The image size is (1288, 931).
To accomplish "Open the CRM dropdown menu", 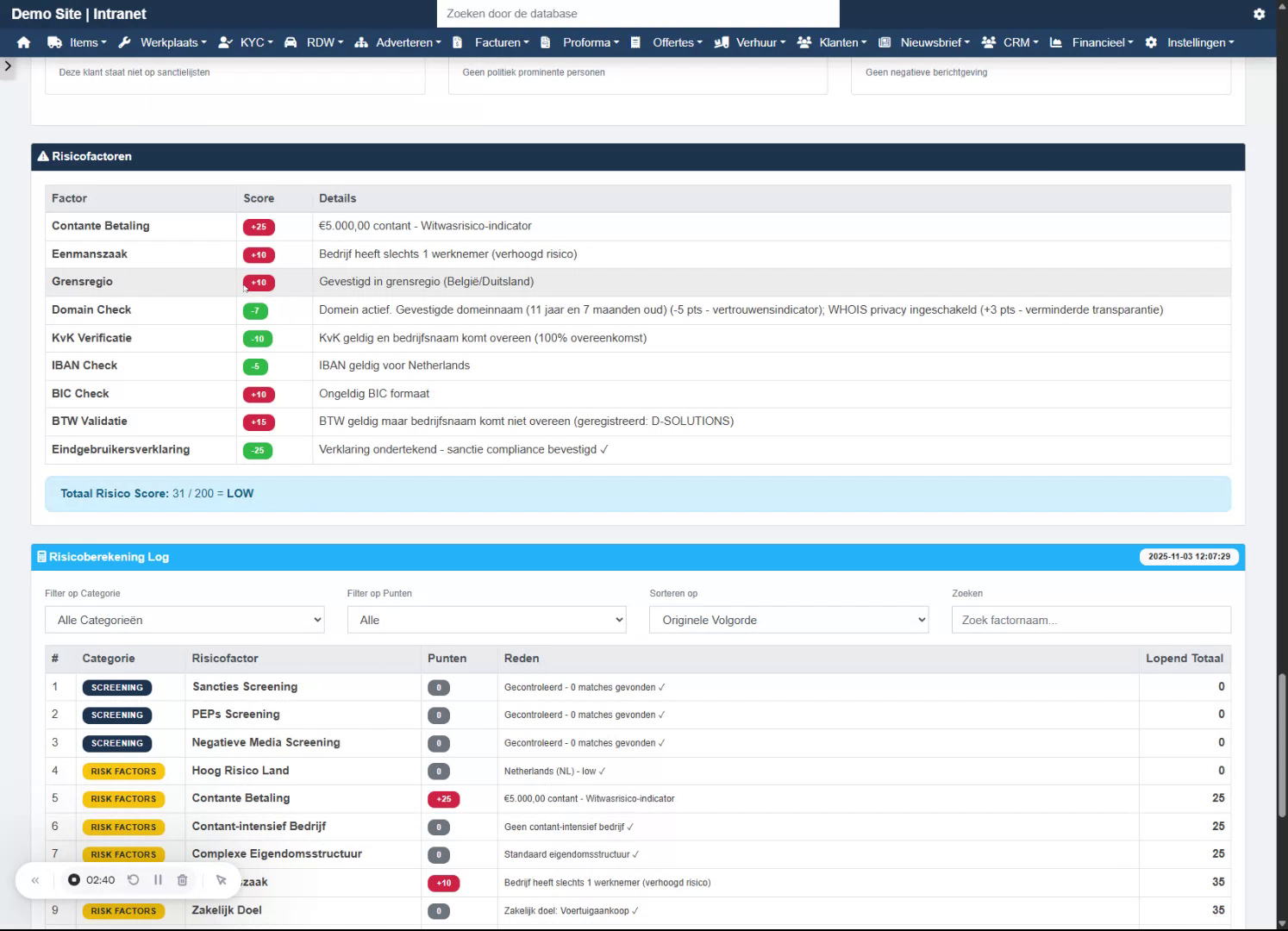I will click(x=1021, y=42).
